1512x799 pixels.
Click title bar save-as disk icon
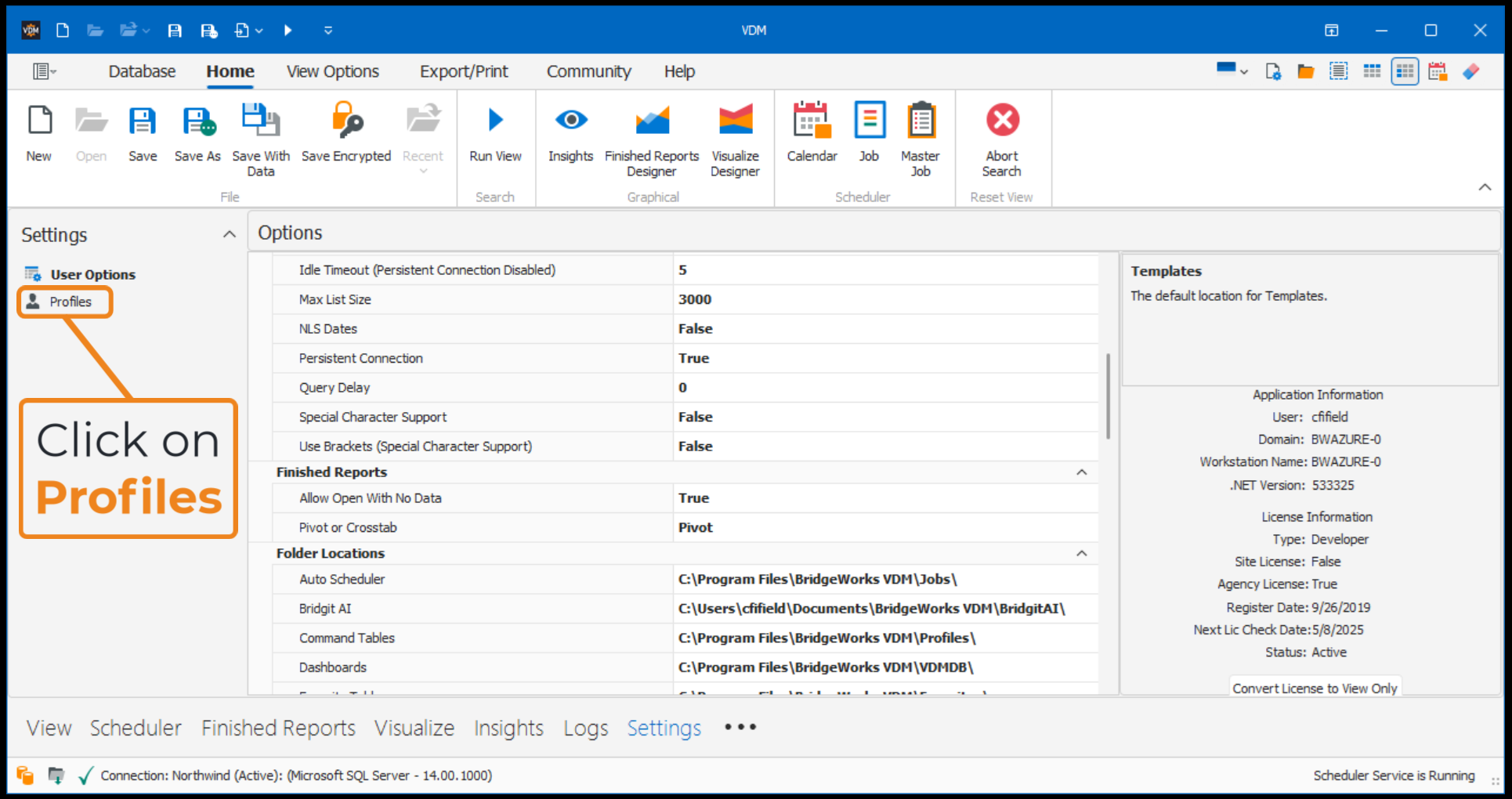pos(208,31)
